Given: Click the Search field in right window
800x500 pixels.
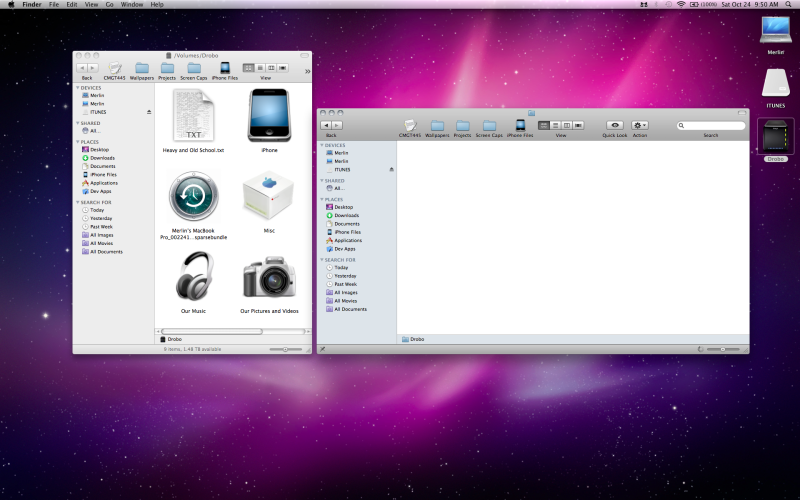Looking at the screenshot, I should (x=711, y=126).
